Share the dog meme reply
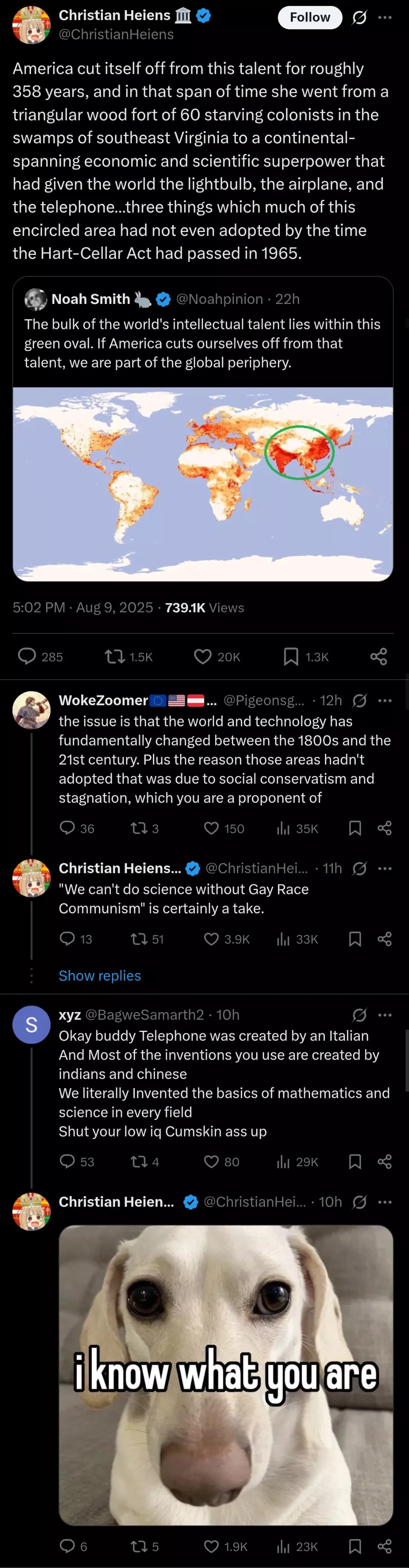 385,1547
